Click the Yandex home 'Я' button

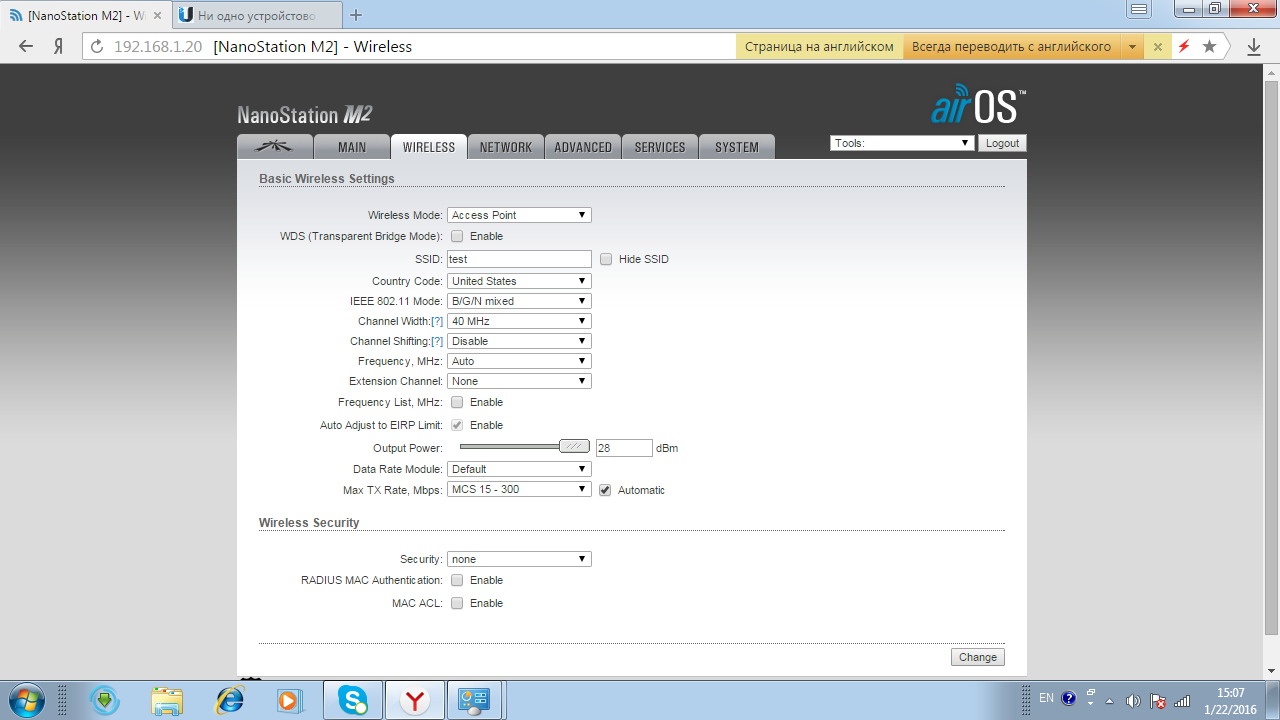point(59,47)
